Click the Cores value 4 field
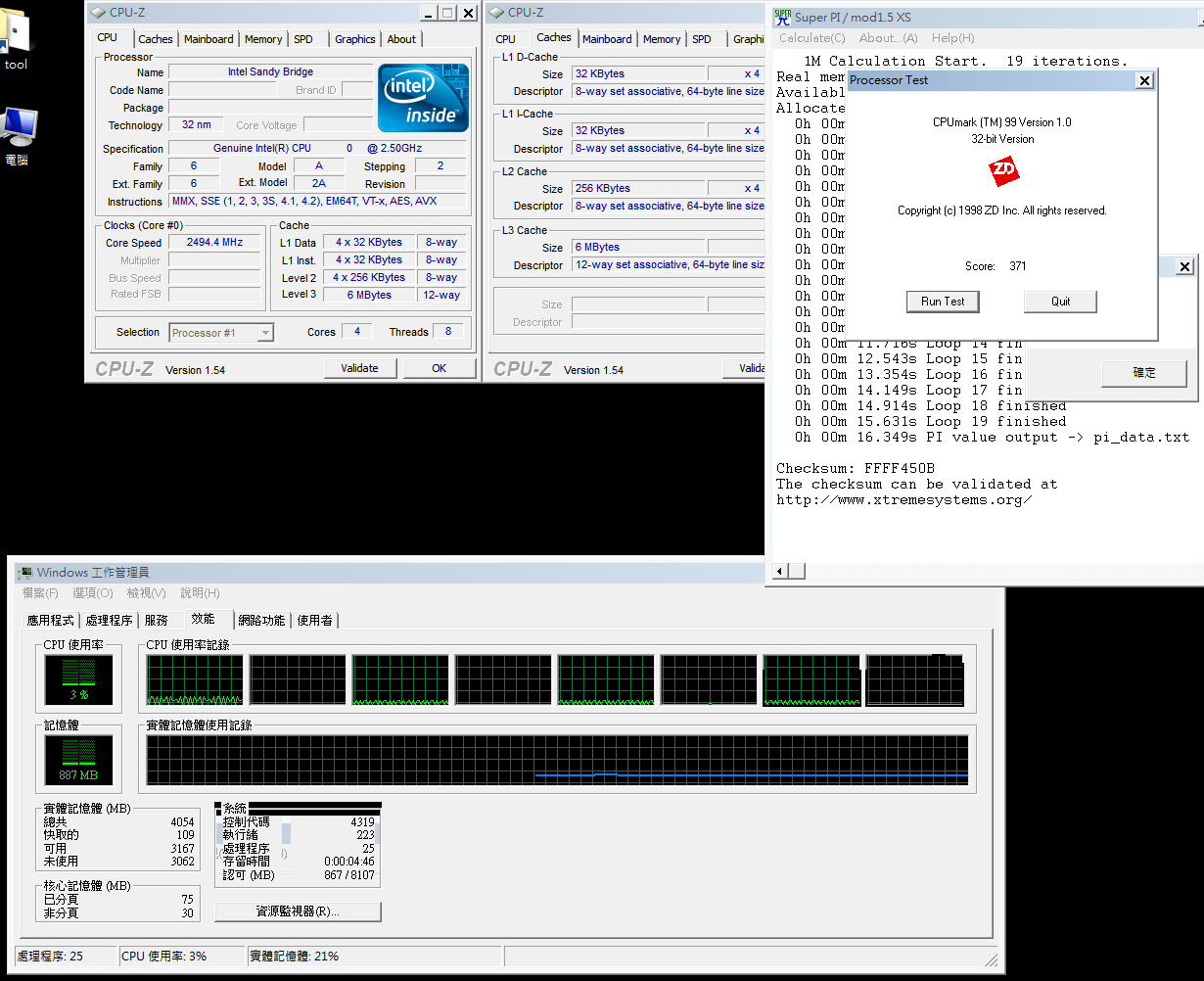This screenshot has width=1204, height=981. click(356, 332)
